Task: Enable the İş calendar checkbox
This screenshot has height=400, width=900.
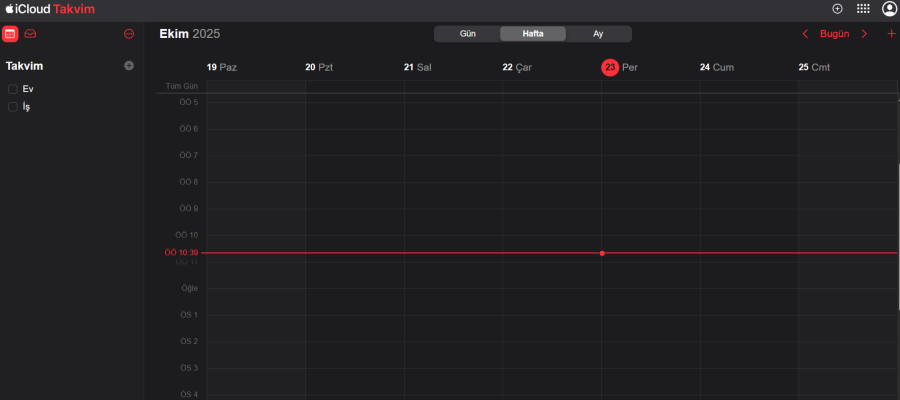Action: pos(13,107)
